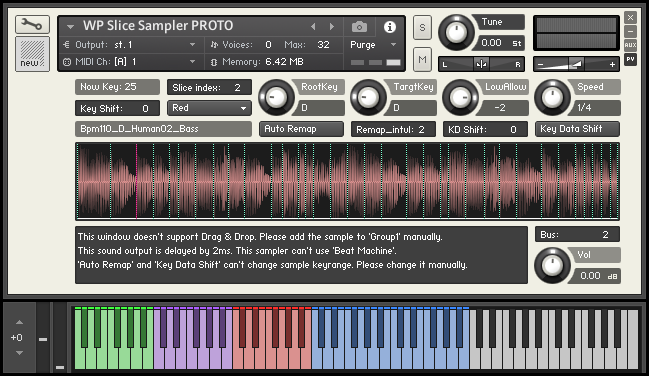Click the TargtKey knob
This screenshot has width=649, height=376.
click(x=368, y=98)
